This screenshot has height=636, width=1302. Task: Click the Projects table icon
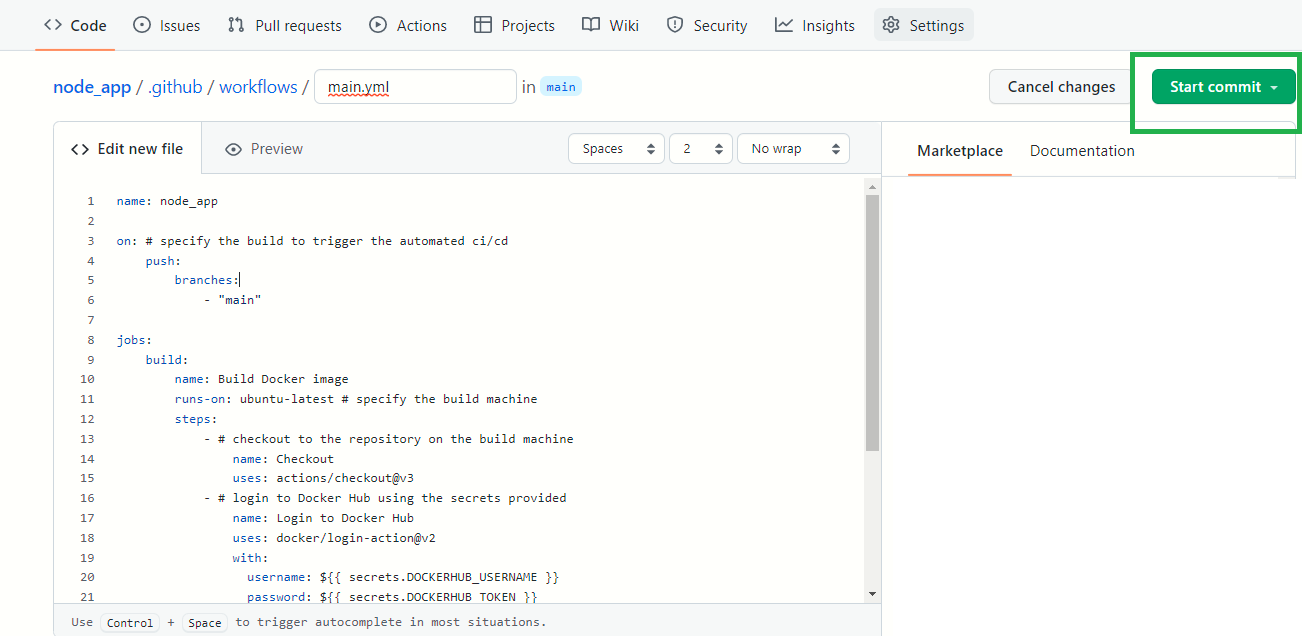[483, 25]
